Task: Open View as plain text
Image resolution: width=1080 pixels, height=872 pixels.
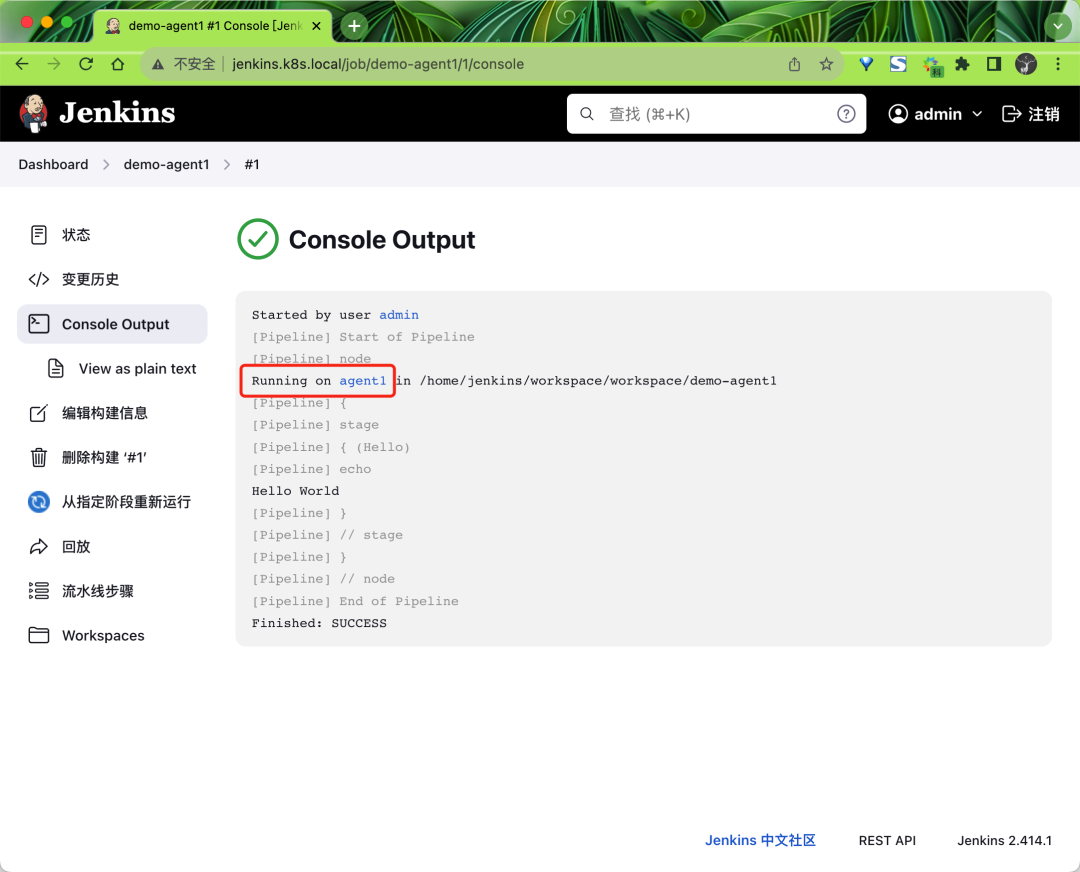Action: tap(121, 368)
